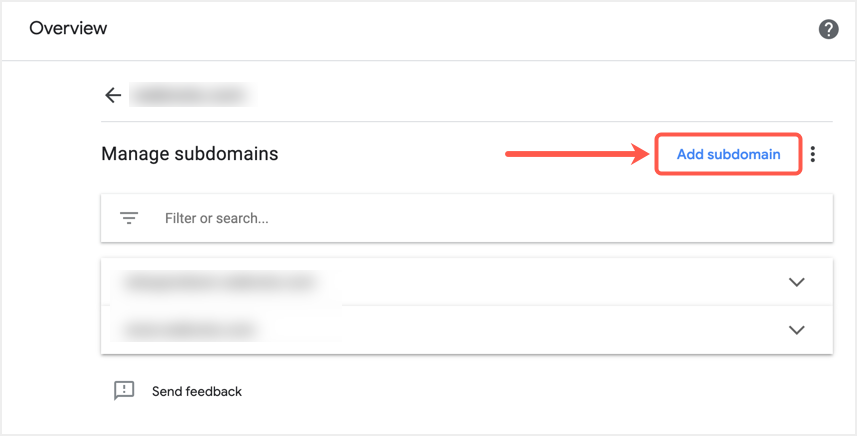
Task: Select the first blurred subdomain name
Action: click(220, 282)
